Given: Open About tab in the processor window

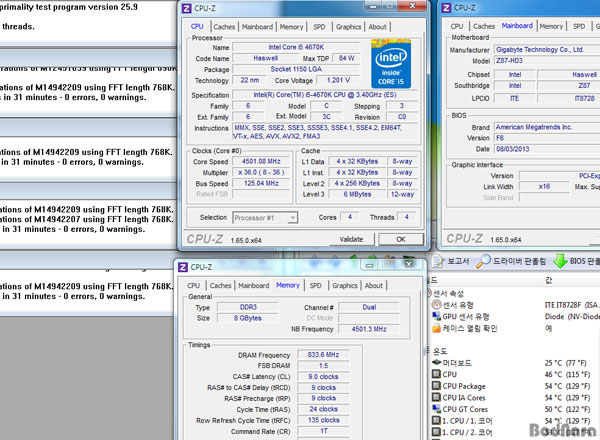Looking at the screenshot, I should coord(377,27).
